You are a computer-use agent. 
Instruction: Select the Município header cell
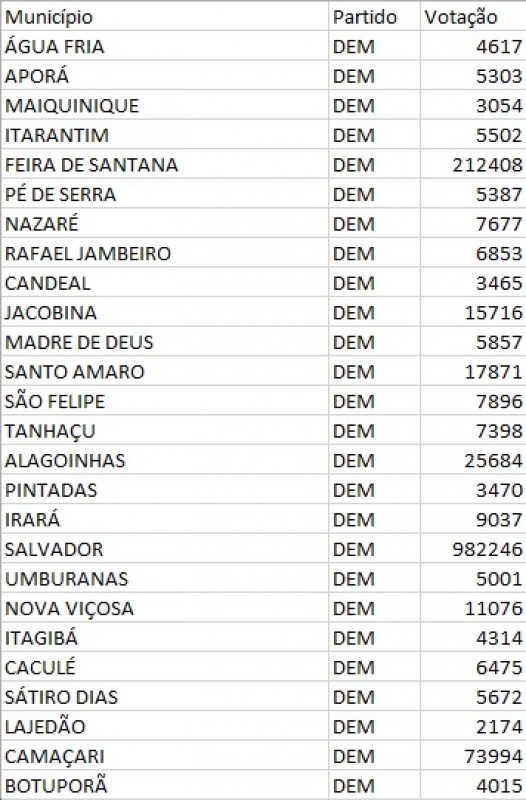pyautogui.click(x=165, y=17)
